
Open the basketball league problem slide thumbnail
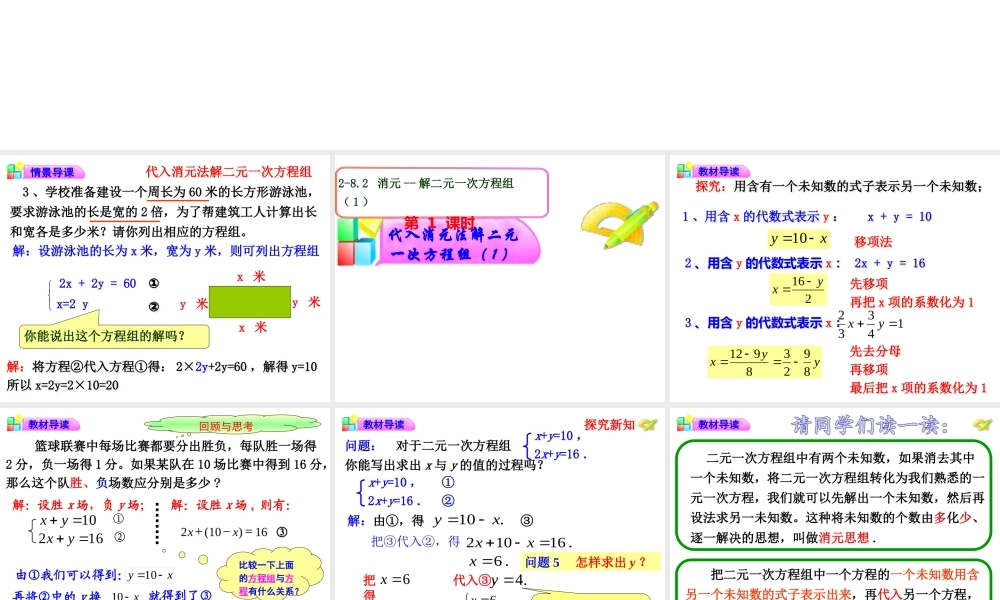(165, 504)
